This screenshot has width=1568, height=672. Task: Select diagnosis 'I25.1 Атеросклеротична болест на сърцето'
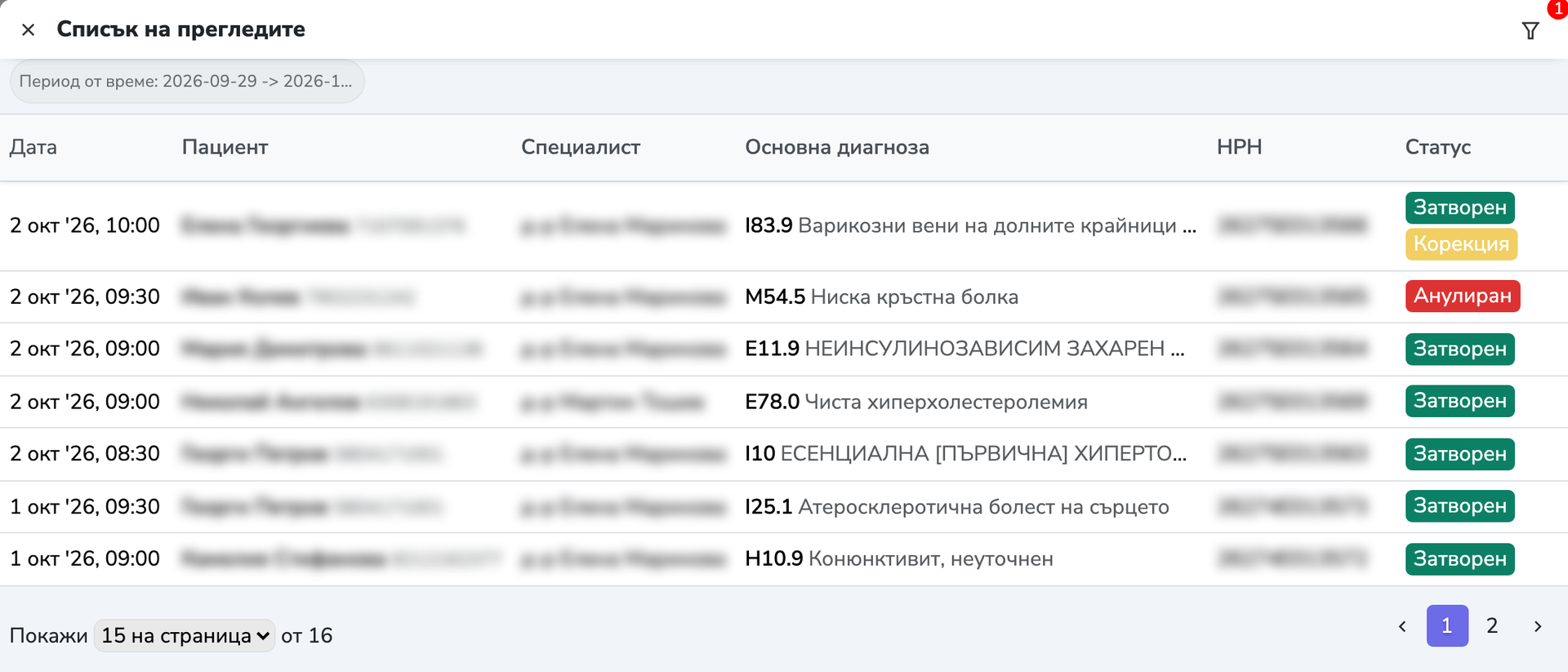(x=957, y=507)
